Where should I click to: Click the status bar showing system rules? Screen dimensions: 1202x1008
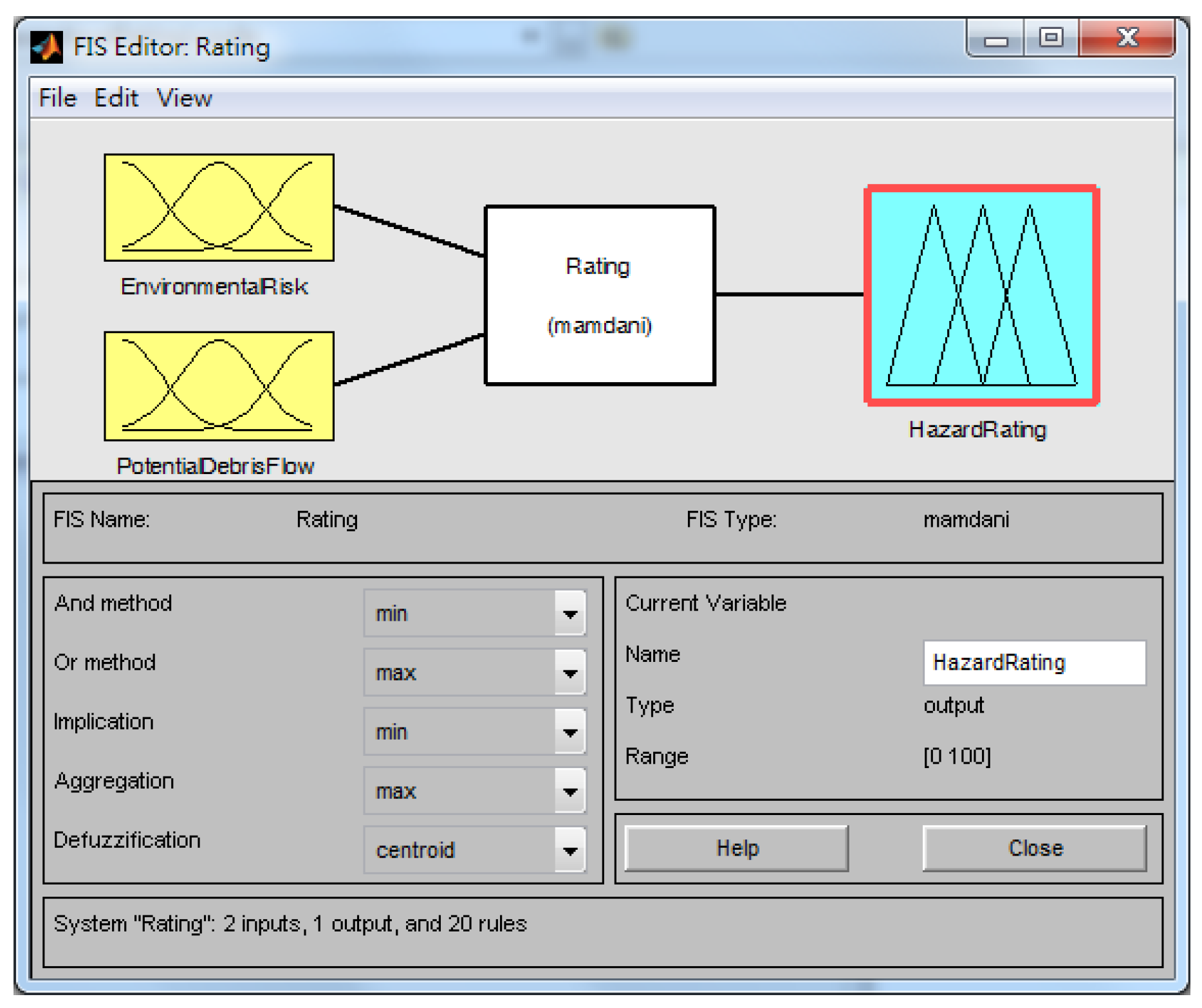(602, 931)
